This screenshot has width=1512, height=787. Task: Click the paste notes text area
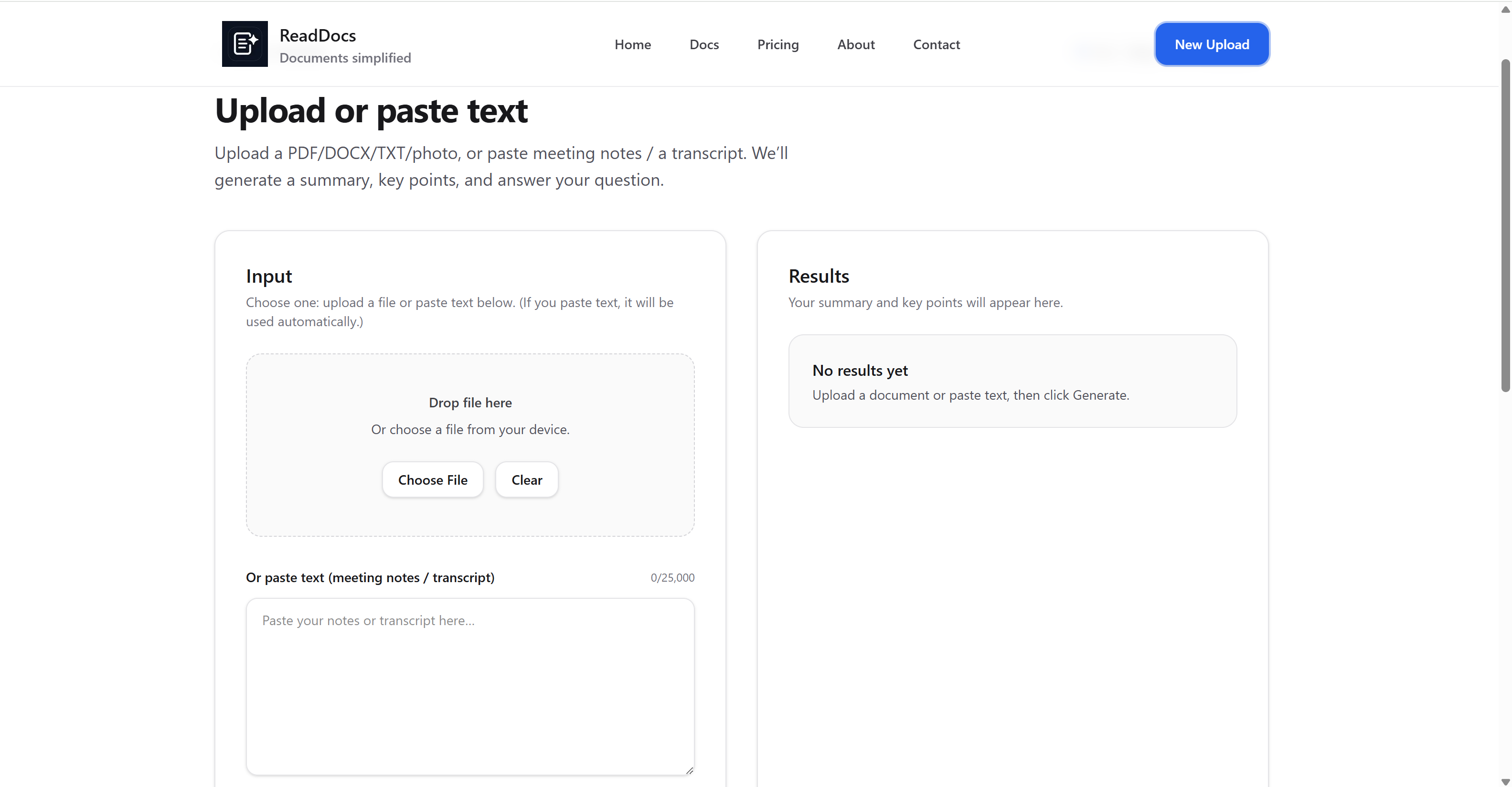tap(469, 687)
